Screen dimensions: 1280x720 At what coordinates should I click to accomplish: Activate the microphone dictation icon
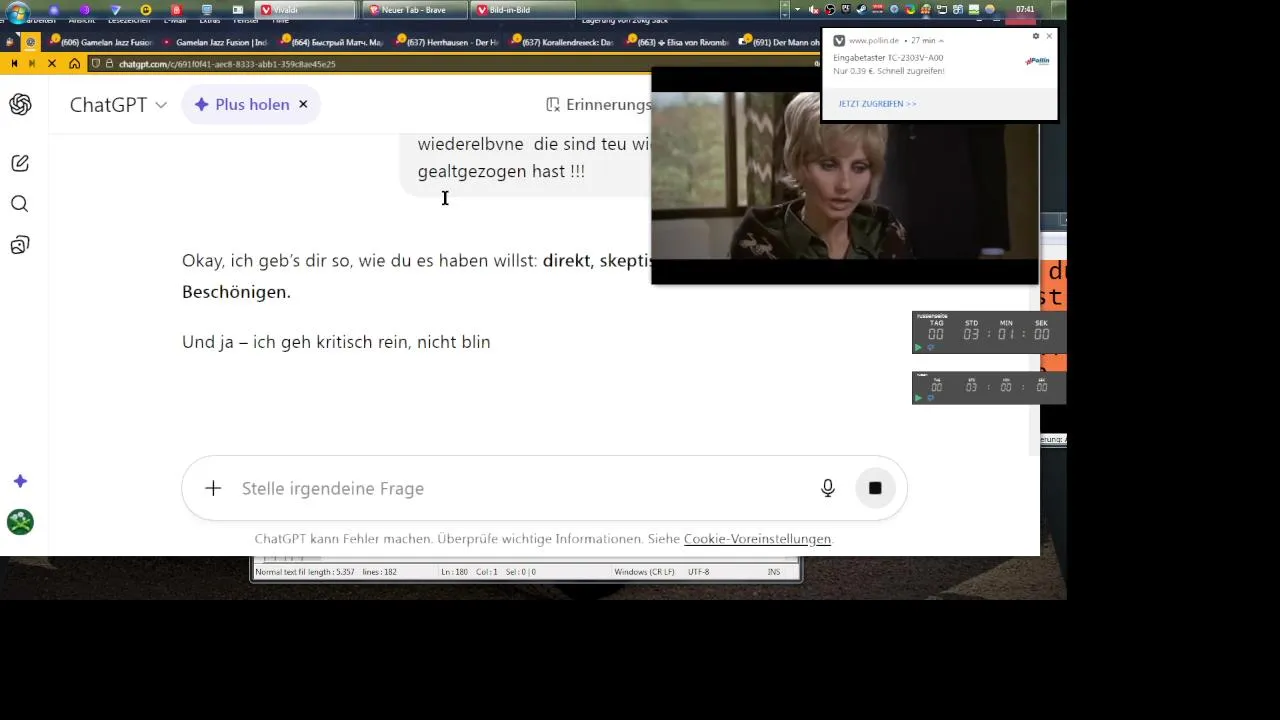(828, 488)
